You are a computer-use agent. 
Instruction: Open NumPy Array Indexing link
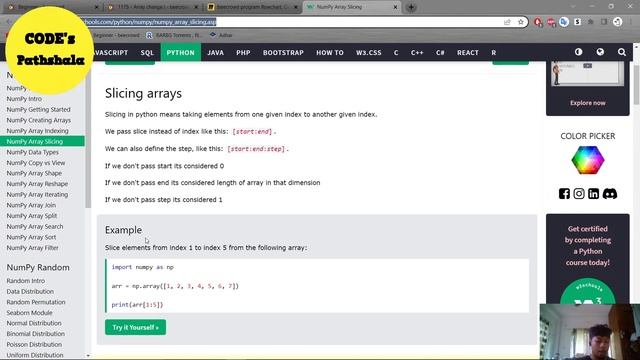click(x=38, y=131)
